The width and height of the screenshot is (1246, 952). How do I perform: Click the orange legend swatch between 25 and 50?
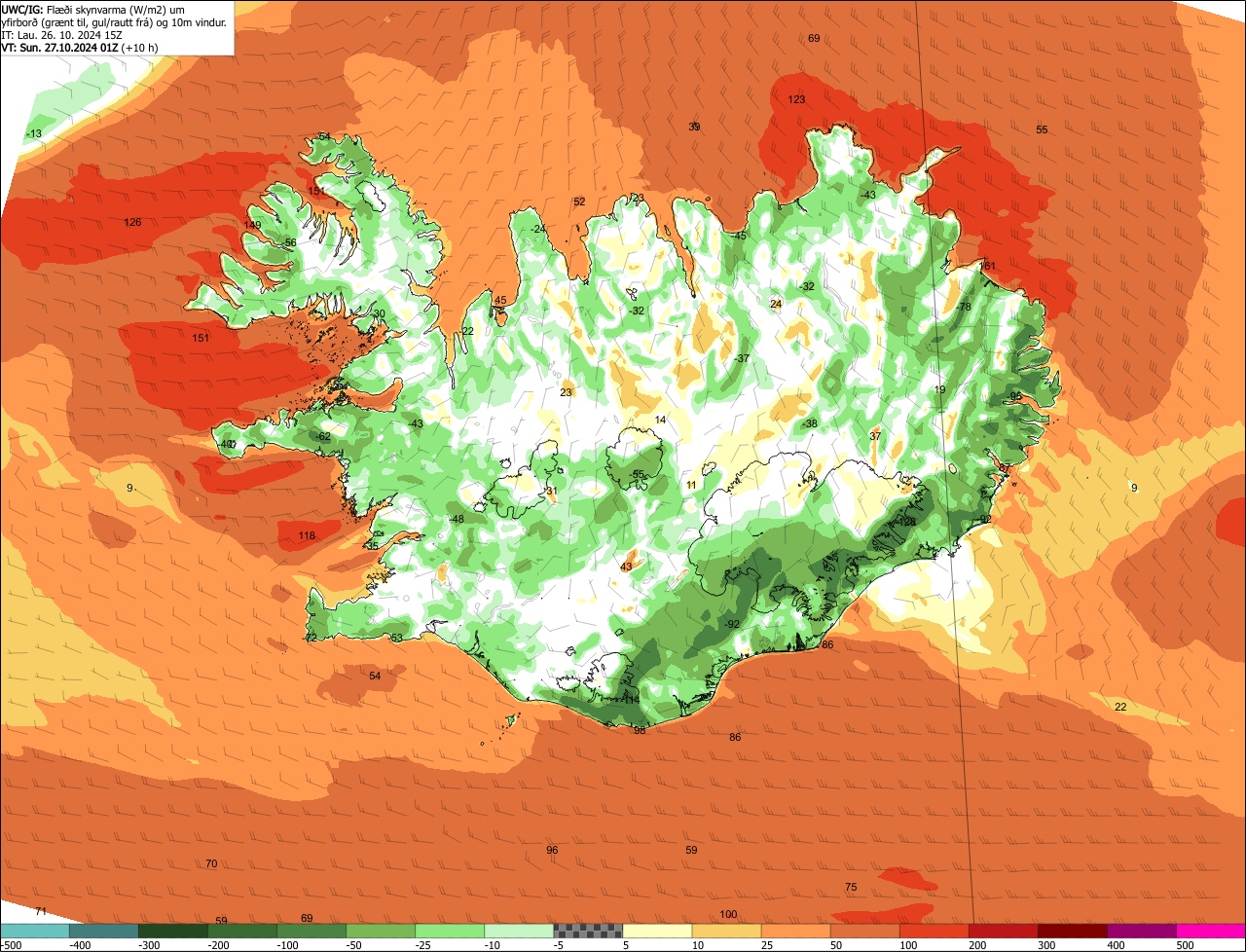click(795, 931)
